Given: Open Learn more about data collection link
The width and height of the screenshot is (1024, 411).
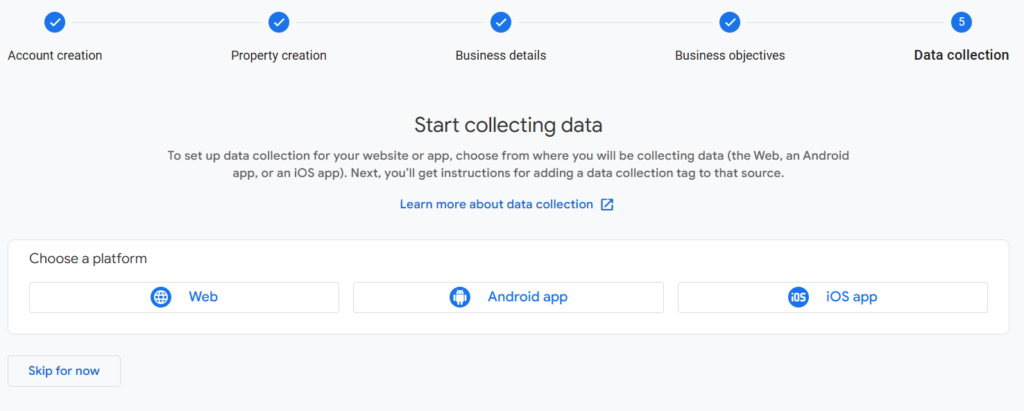Looking at the screenshot, I should point(496,205).
